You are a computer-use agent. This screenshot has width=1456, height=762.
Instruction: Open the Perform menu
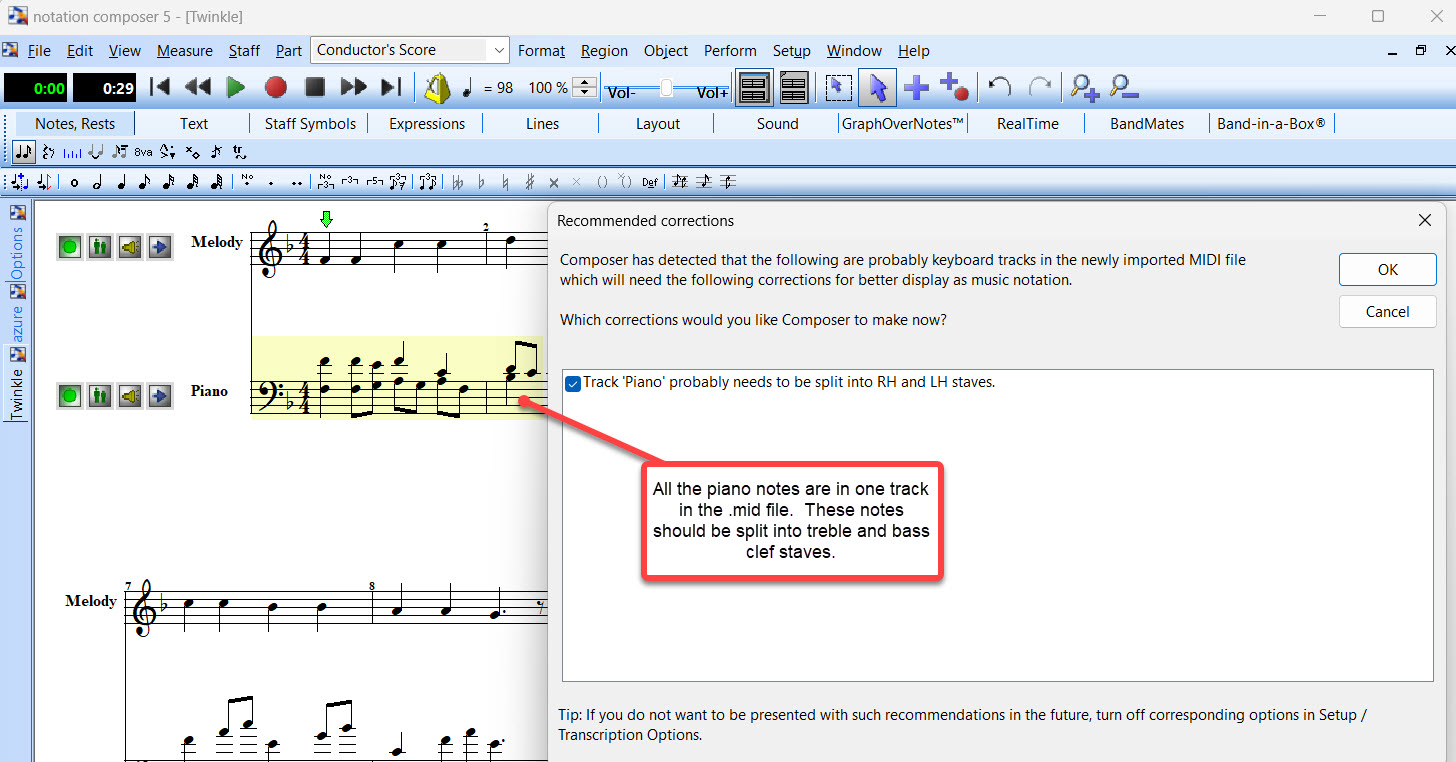tap(729, 51)
